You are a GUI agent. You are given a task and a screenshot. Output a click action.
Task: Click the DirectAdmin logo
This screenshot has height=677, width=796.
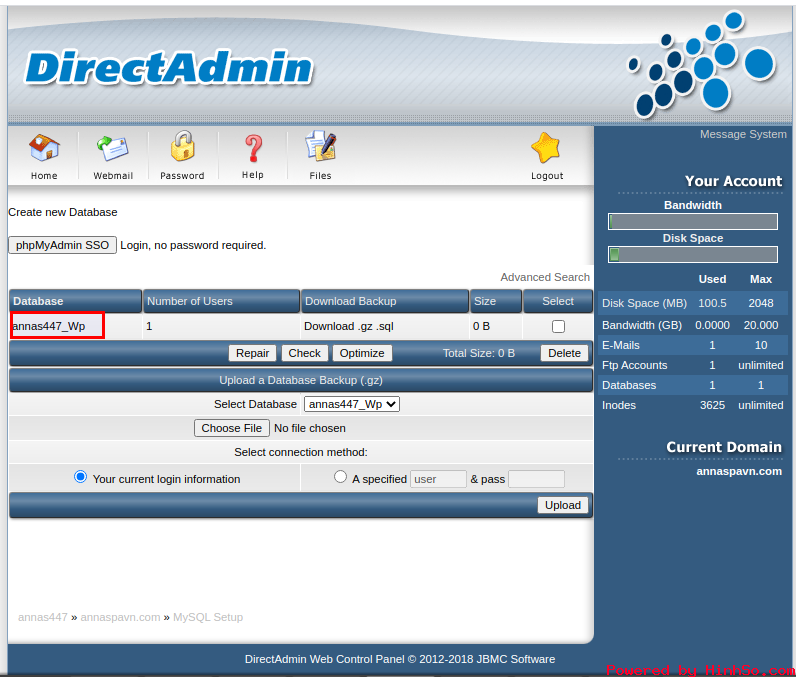[169, 67]
